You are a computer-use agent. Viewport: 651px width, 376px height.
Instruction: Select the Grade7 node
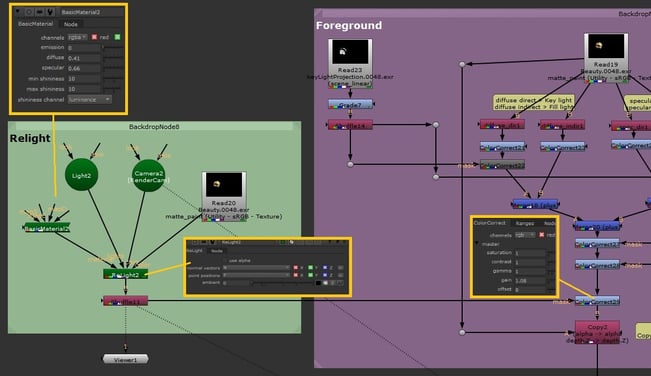pos(350,105)
